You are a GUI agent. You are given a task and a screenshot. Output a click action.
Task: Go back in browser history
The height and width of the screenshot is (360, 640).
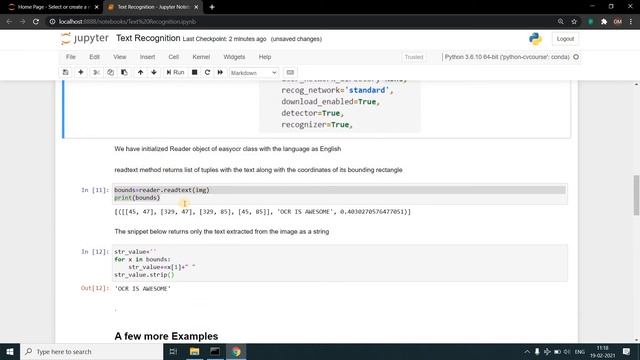click(x=9, y=22)
